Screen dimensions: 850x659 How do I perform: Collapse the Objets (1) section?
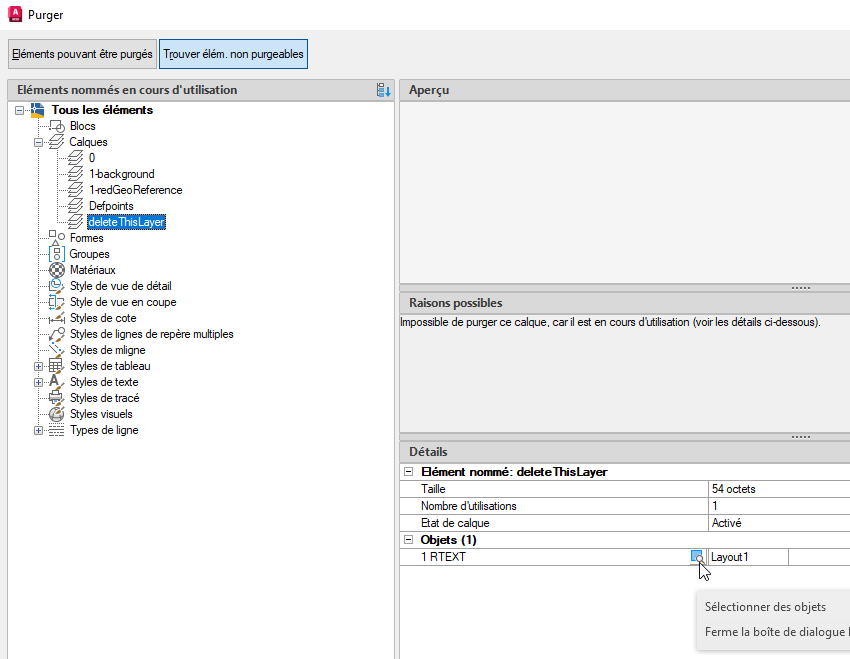(409, 539)
